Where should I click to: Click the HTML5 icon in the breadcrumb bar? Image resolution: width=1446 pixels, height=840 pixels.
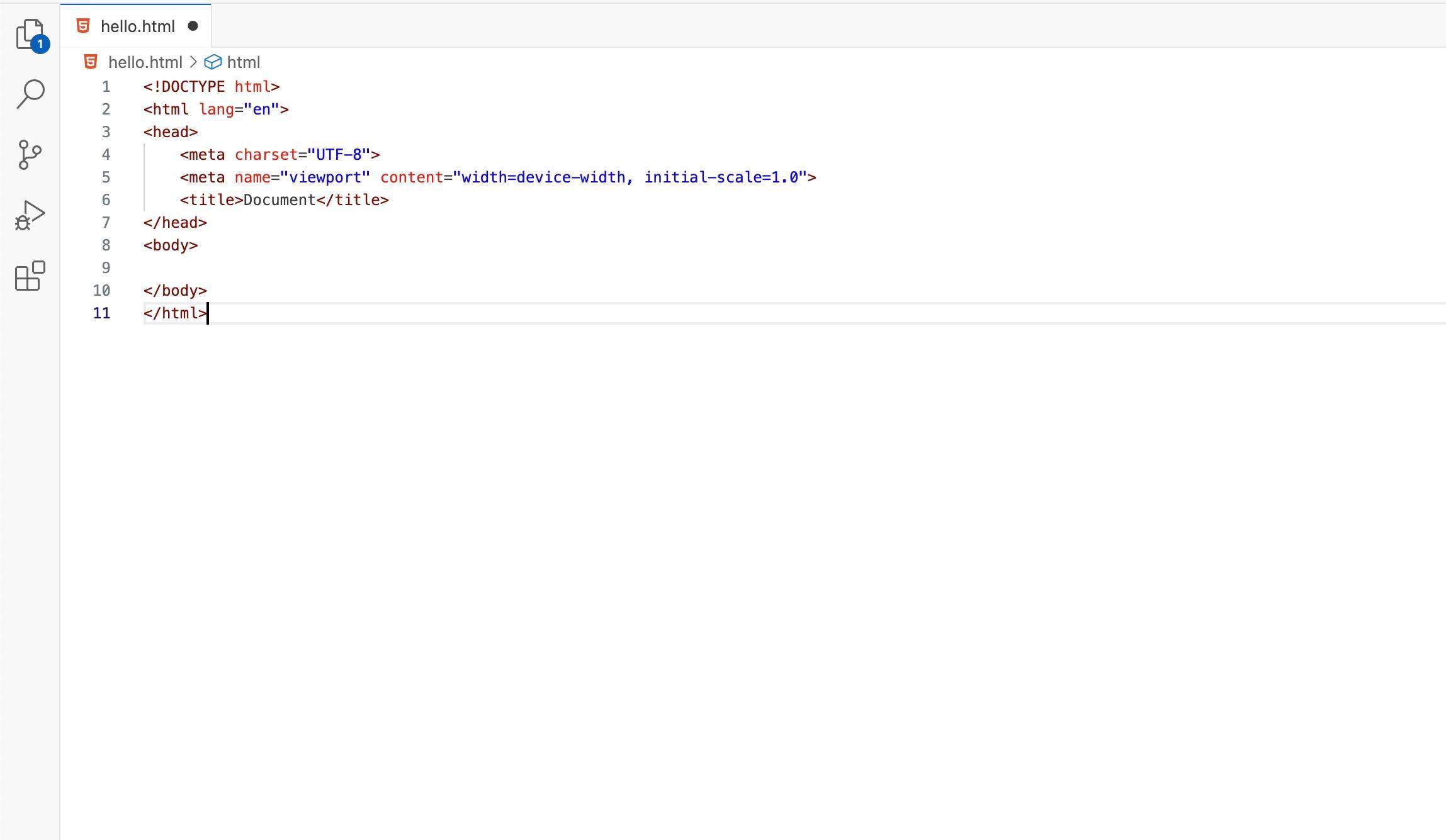point(90,62)
